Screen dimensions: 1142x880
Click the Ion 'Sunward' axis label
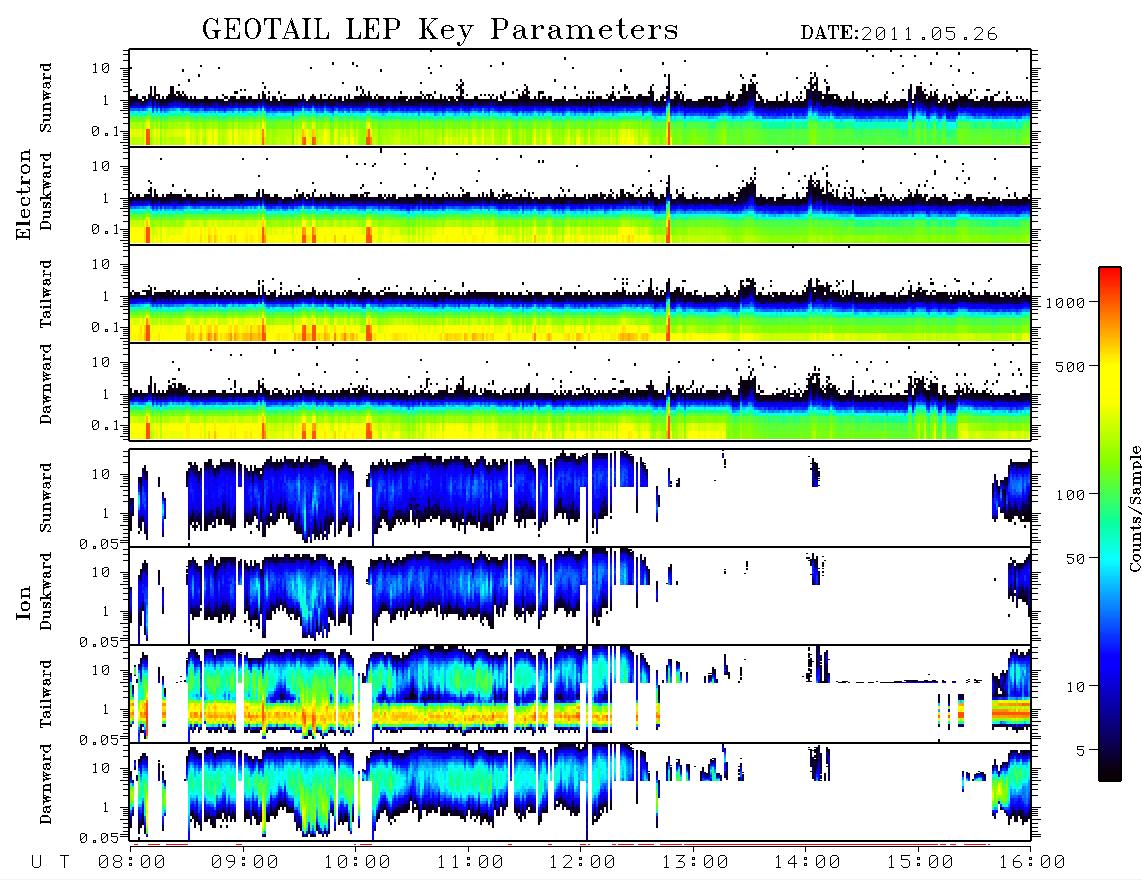[x=45, y=497]
